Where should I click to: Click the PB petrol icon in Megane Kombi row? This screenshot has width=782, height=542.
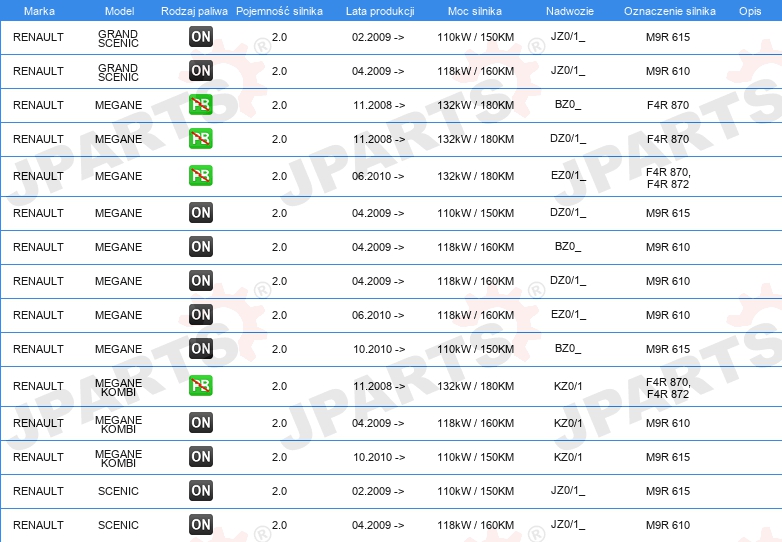pyautogui.click(x=201, y=385)
